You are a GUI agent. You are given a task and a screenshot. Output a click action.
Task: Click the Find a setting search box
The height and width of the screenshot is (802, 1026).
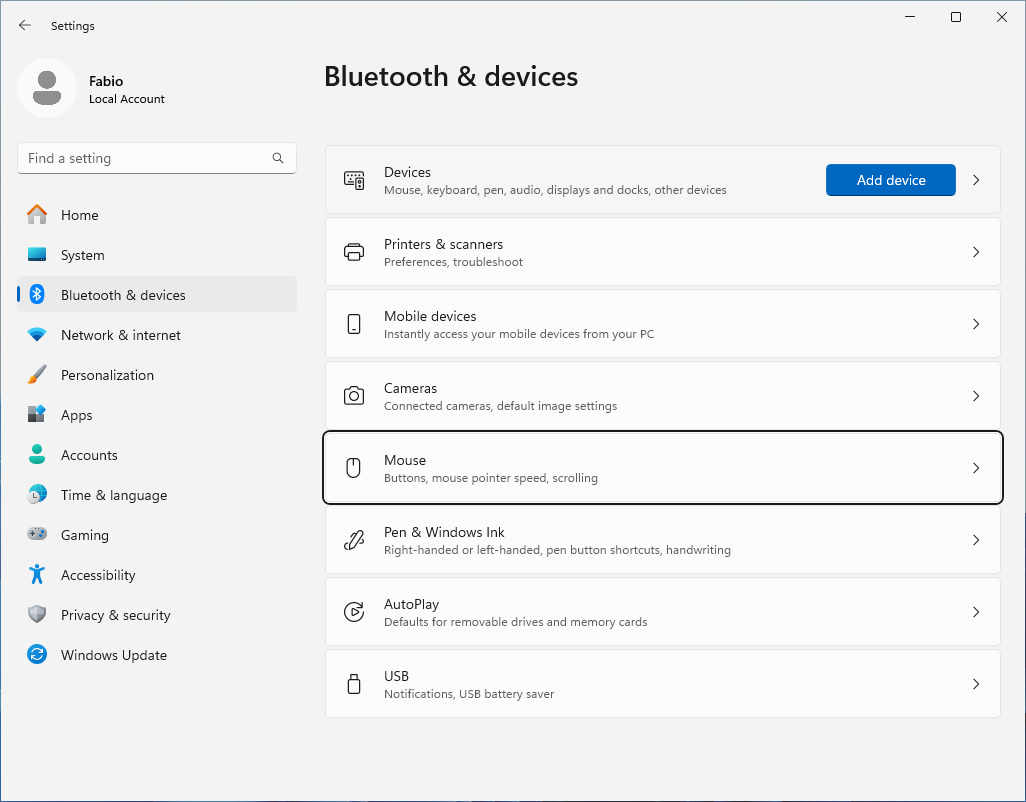pyautogui.click(x=157, y=158)
